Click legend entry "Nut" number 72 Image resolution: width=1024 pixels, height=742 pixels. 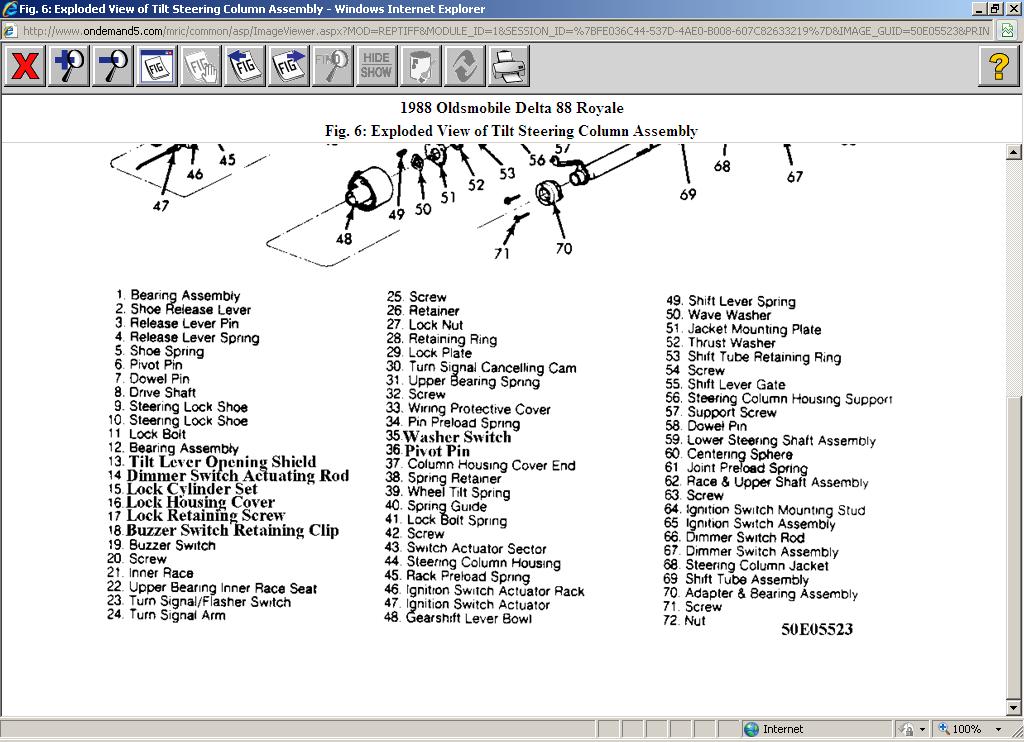click(695, 621)
